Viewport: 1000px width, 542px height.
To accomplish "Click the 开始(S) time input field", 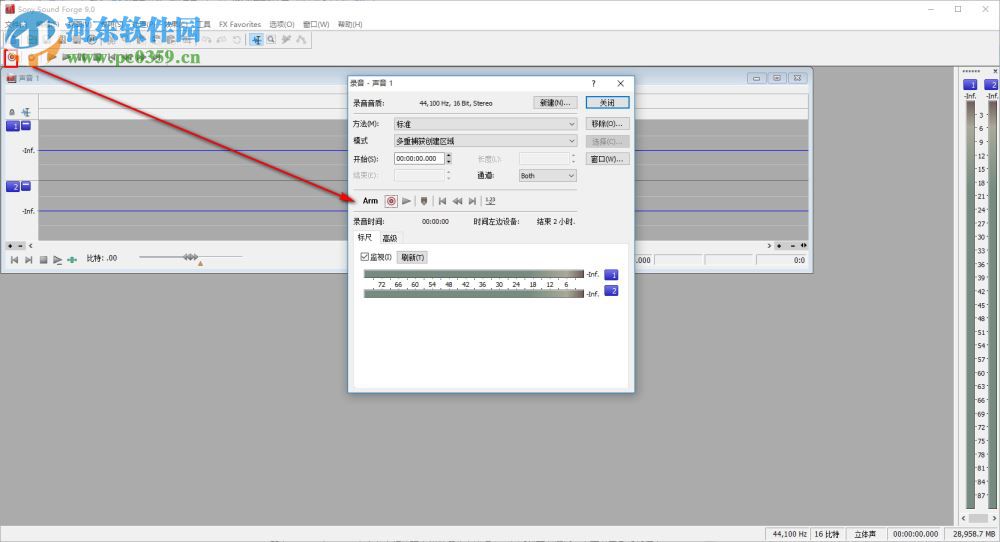I will (419, 159).
